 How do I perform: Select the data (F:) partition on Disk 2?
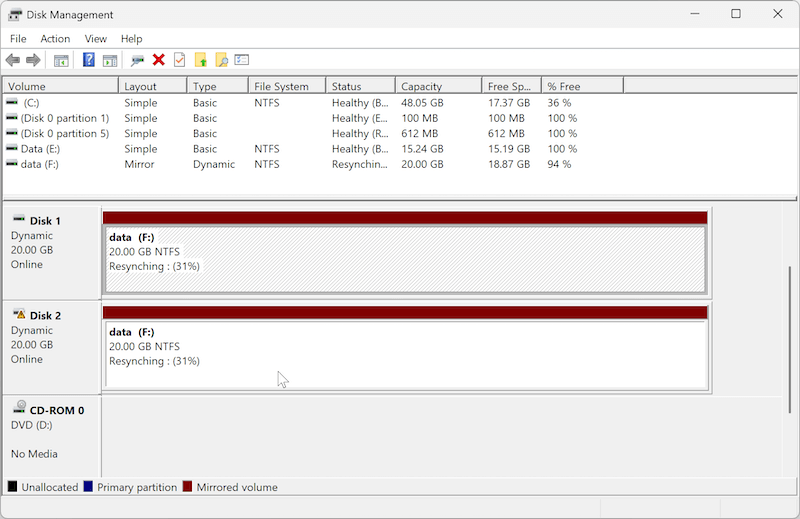[405, 349]
